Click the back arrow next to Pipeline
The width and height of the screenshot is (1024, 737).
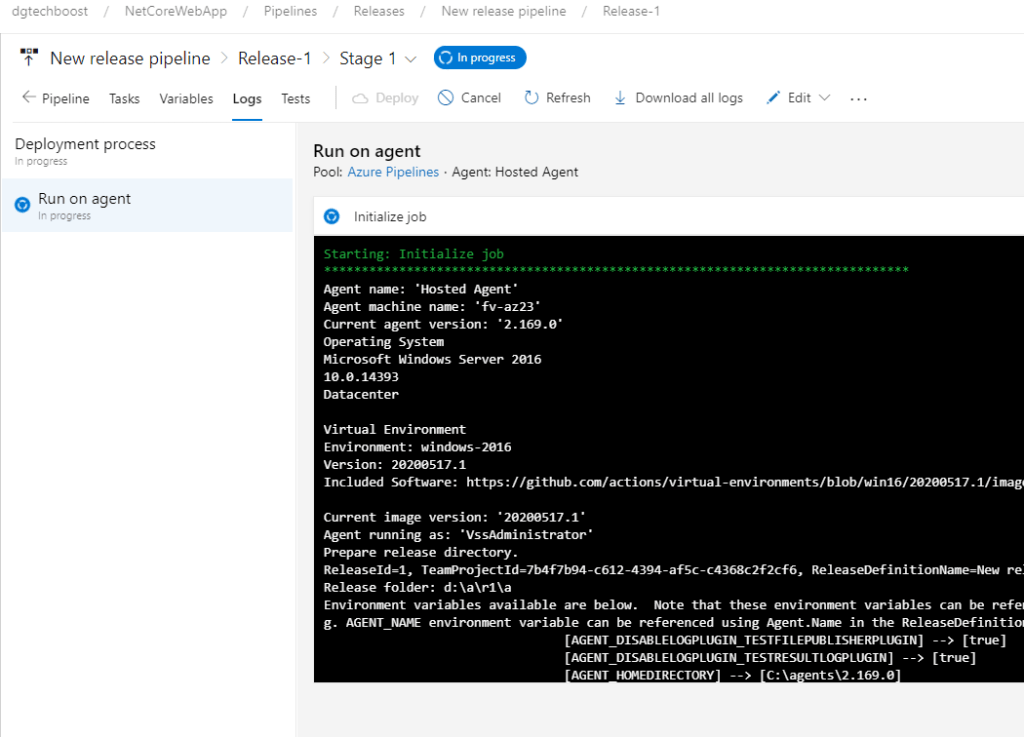(x=28, y=98)
